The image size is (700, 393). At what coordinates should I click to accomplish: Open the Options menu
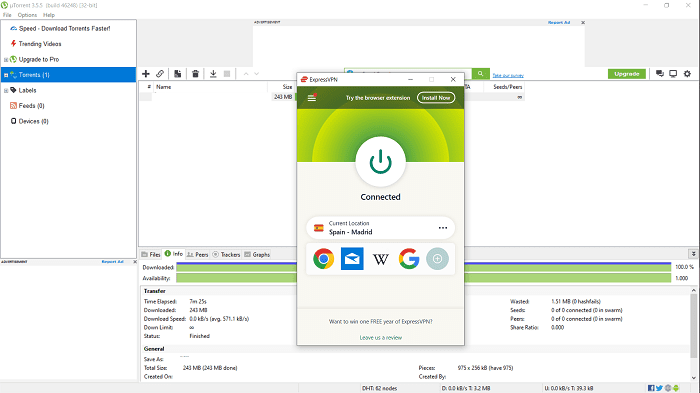pyautogui.click(x=27, y=15)
